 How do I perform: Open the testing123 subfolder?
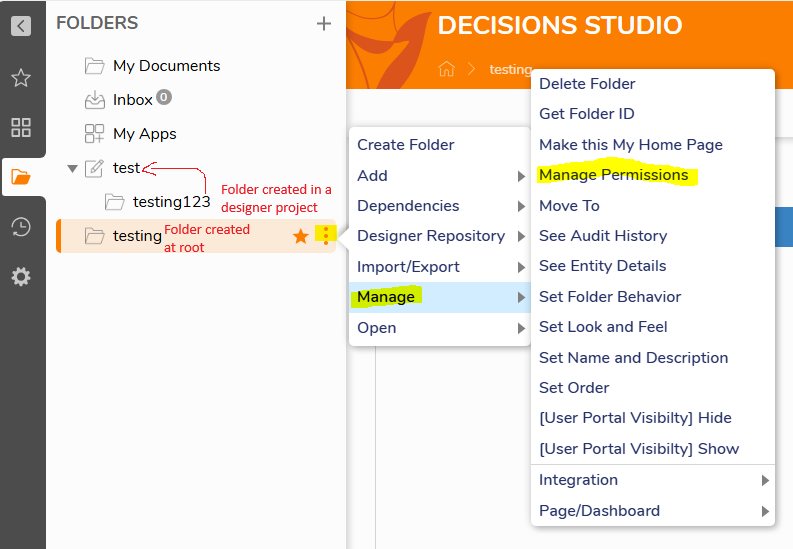coord(170,202)
